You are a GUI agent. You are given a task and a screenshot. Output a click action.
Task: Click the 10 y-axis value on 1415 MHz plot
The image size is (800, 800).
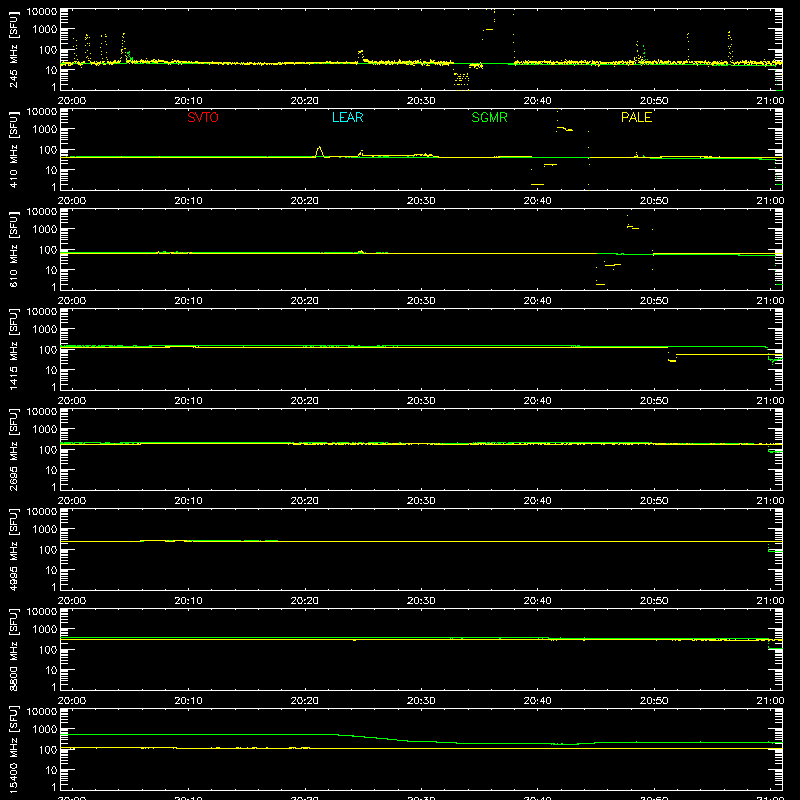click(x=51, y=370)
